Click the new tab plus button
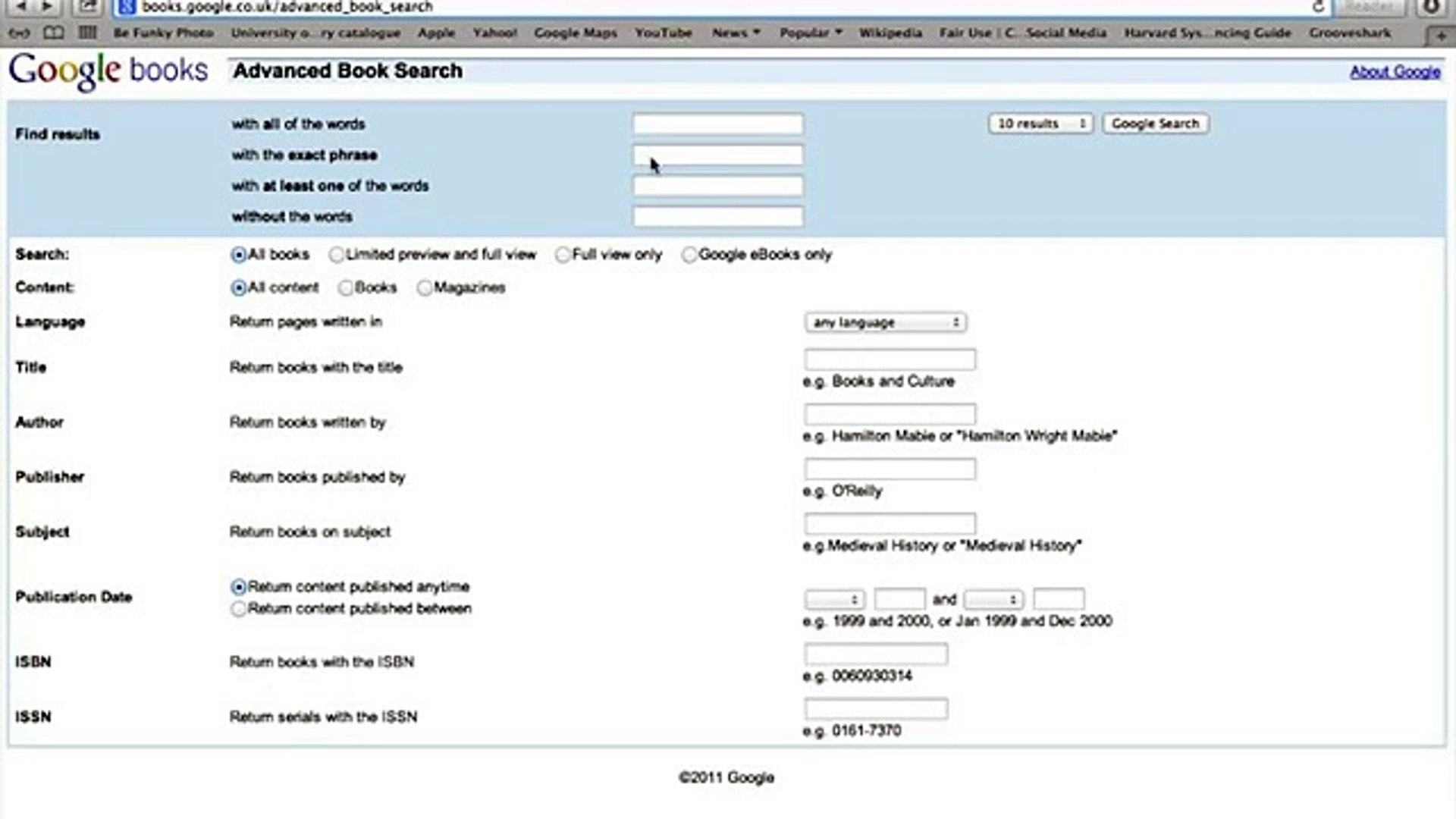The image size is (1456, 819). coord(1440,35)
